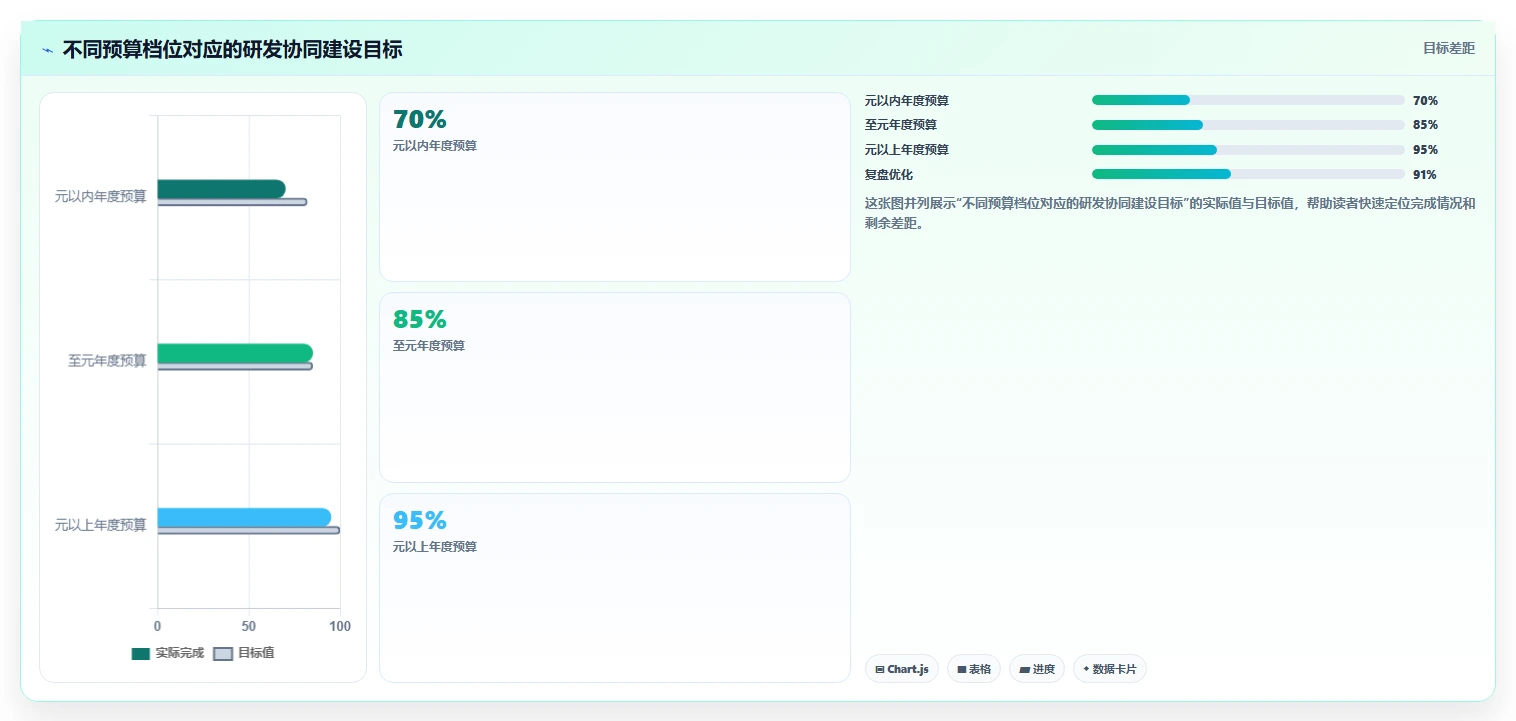The height and width of the screenshot is (721, 1516).
Task: Click the 目标差距 label in header
Action: pyautogui.click(x=1449, y=48)
